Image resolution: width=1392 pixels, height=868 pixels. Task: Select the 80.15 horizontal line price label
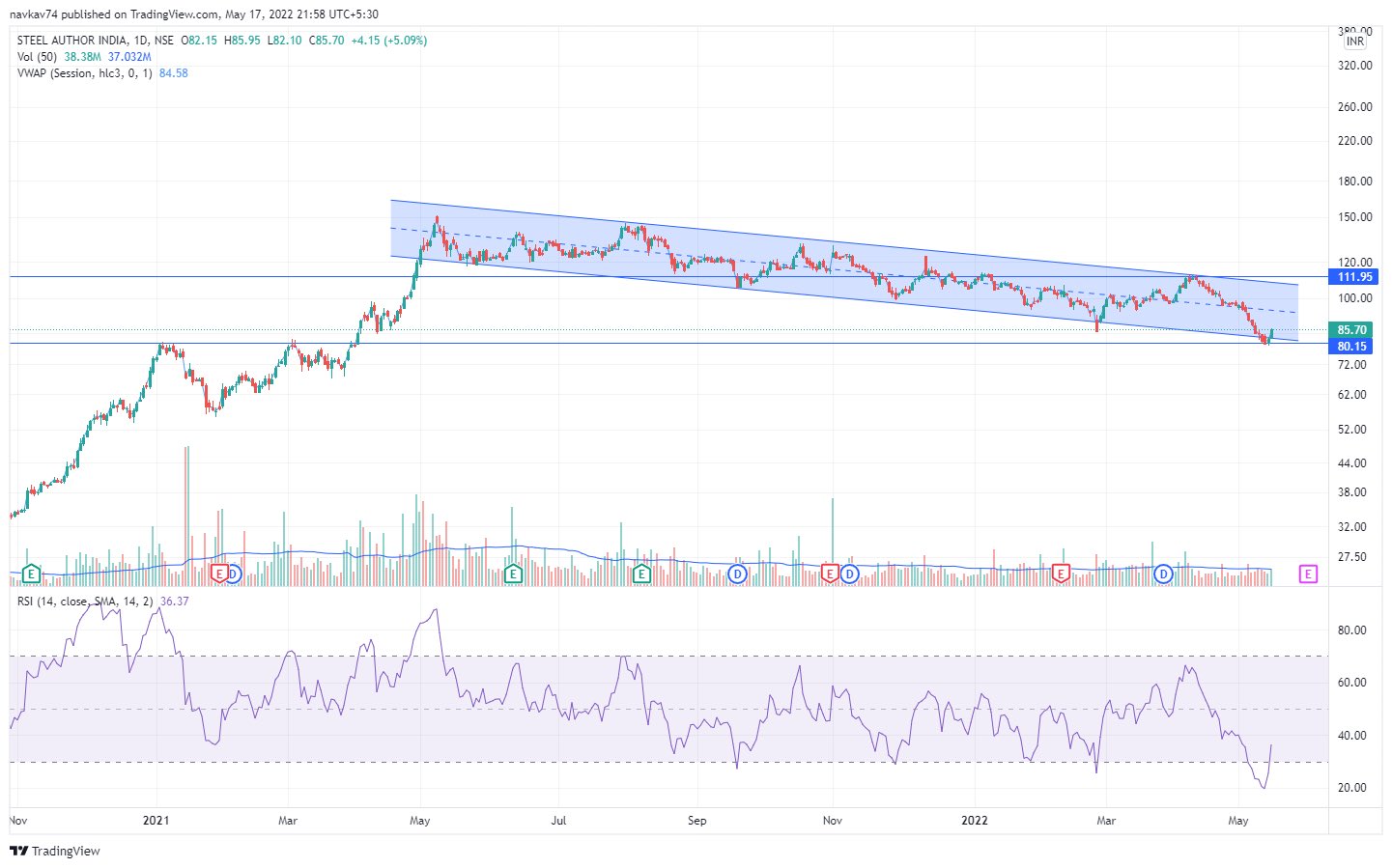coord(1351,346)
